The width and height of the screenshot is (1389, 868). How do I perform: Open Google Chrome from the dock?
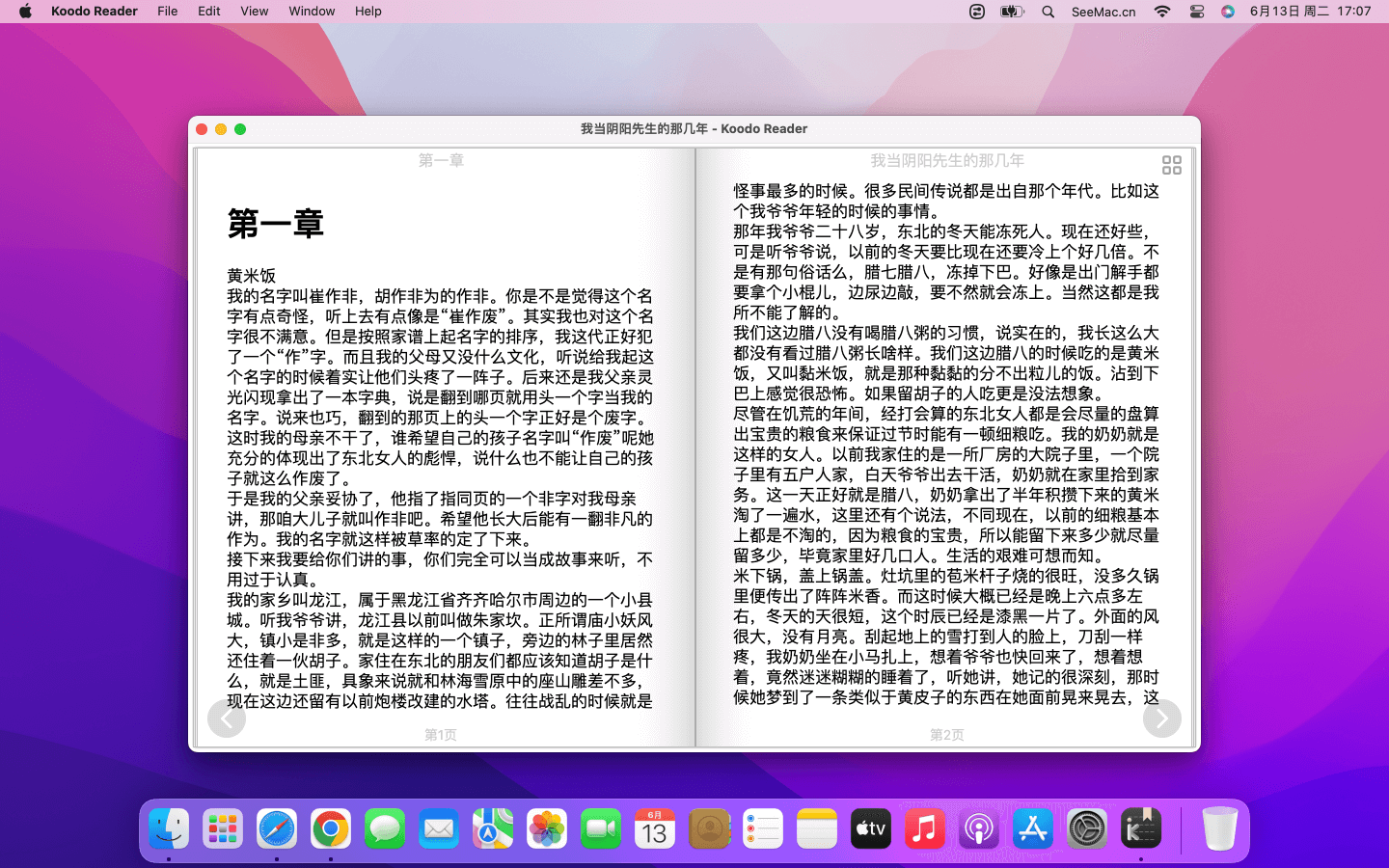331,829
